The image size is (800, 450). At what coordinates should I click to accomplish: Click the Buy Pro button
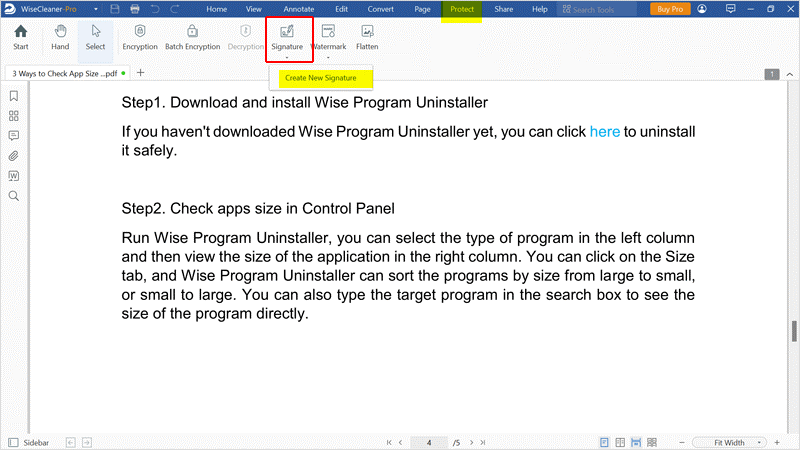pyautogui.click(x=670, y=9)
